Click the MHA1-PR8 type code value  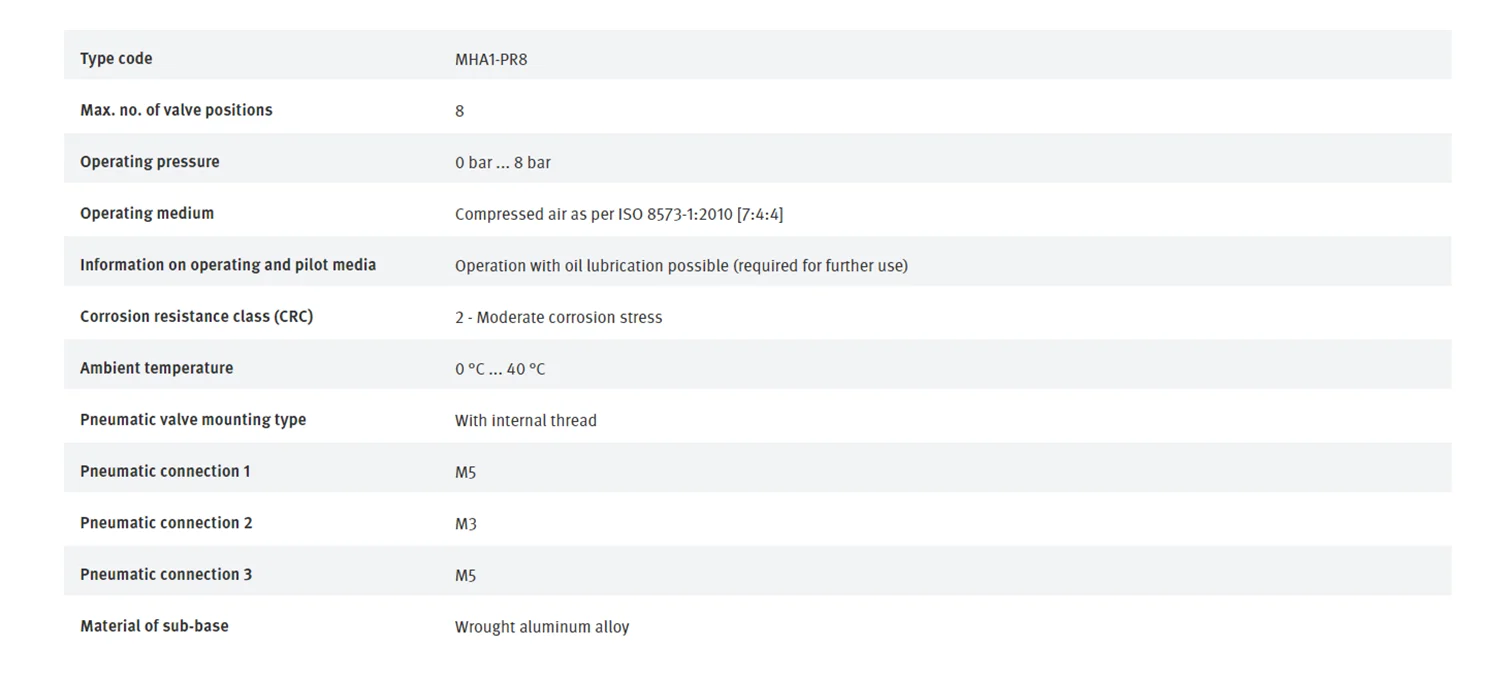point(491,59)
